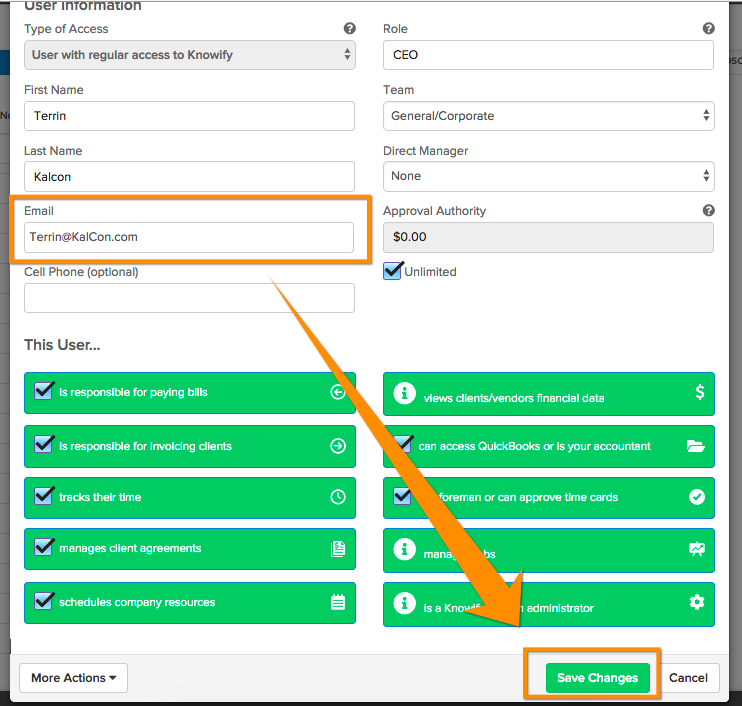This screenshot has width=742, height=706.
Task: Click the clock icon on tracks their time
Action: tap(338, 497)
